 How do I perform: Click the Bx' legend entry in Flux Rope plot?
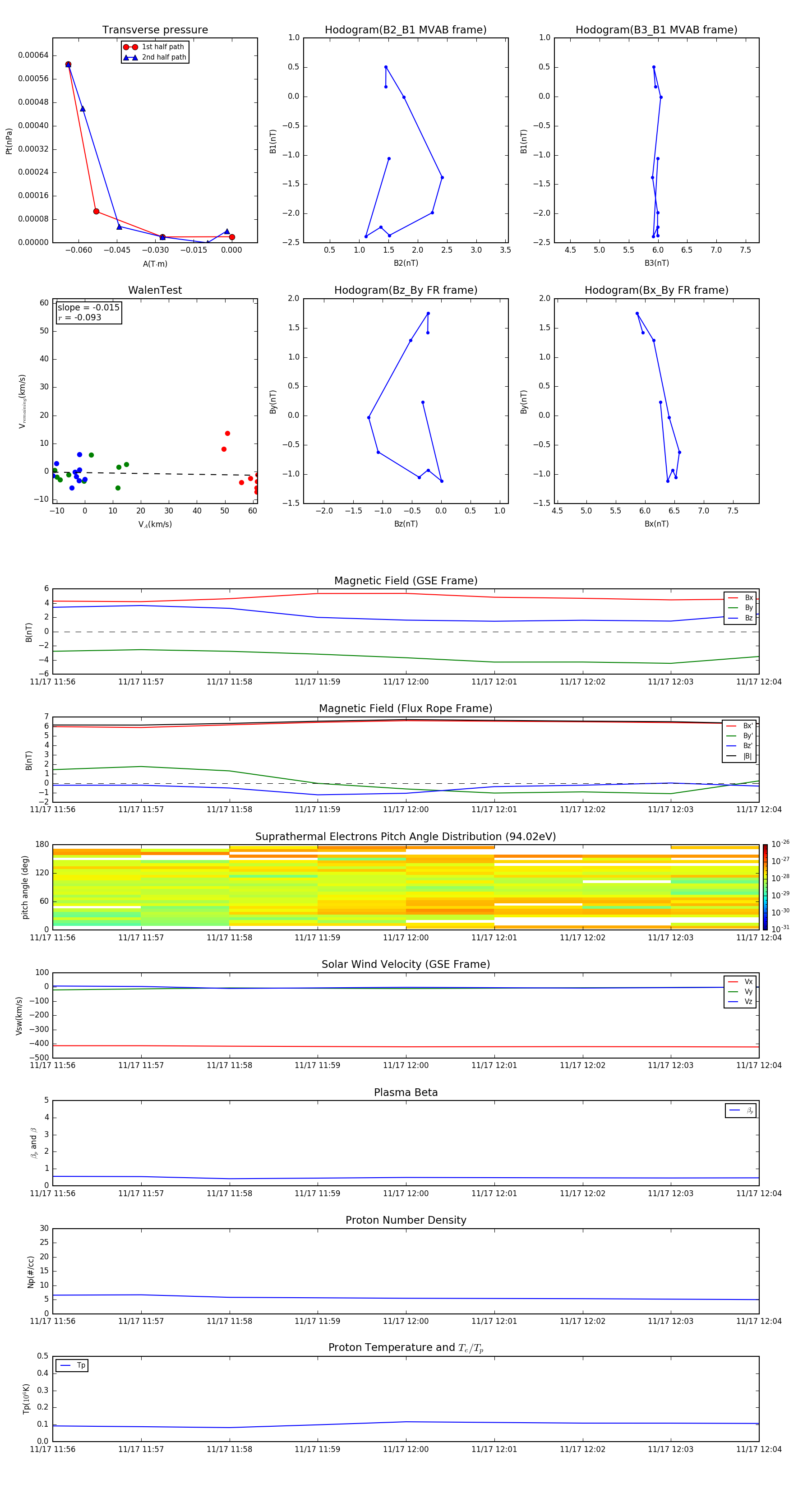click(x=739, y=726)
